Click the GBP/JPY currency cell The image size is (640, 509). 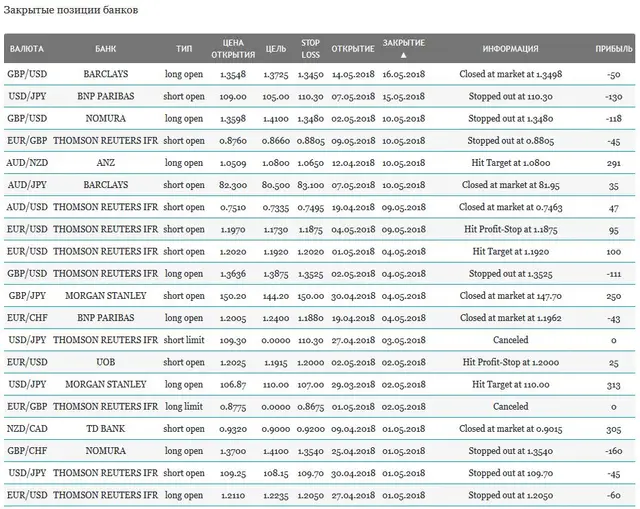click(x=27, y=296)
